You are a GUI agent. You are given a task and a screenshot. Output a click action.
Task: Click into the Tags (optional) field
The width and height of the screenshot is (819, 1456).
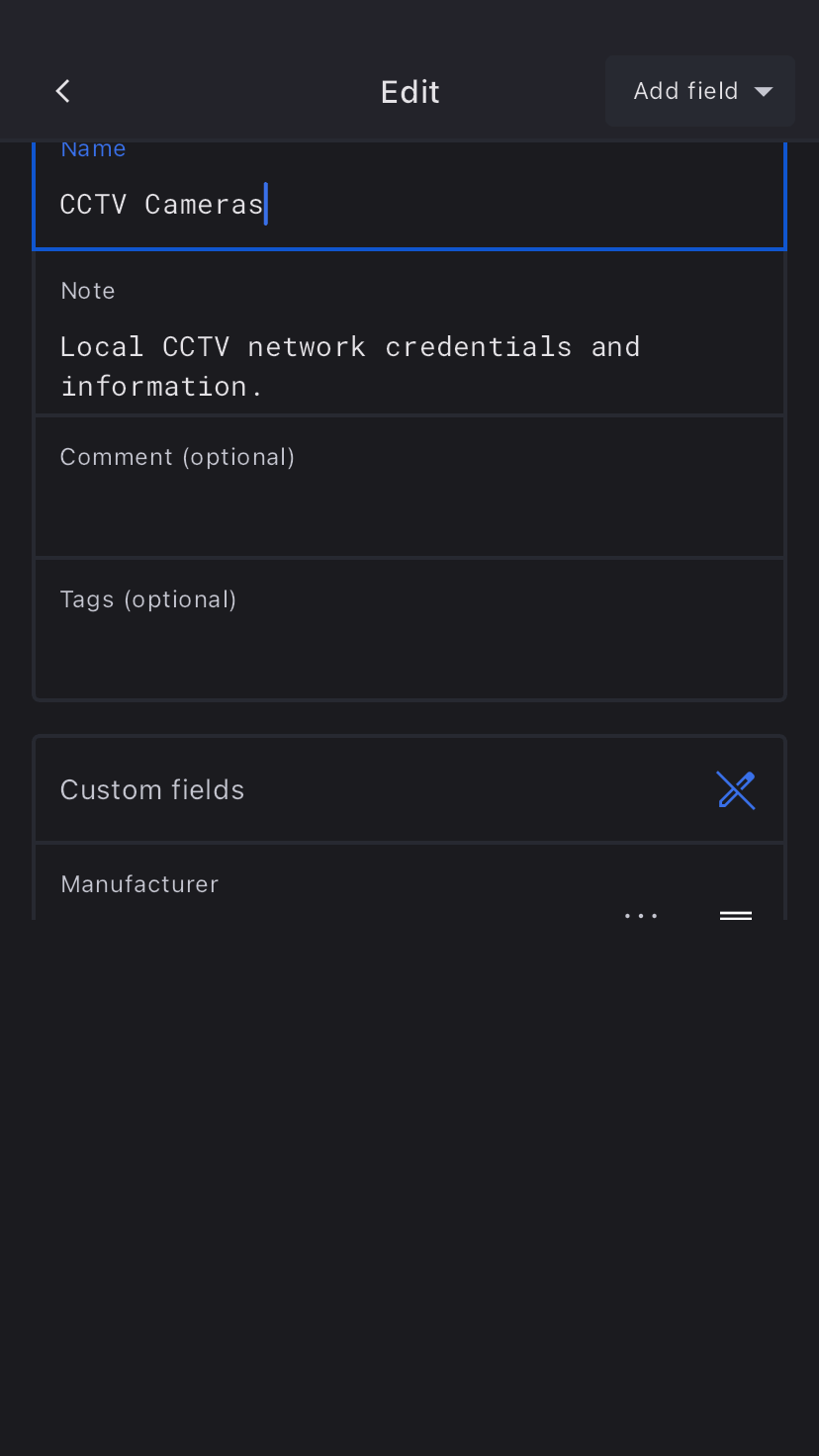tap(409, 647)
